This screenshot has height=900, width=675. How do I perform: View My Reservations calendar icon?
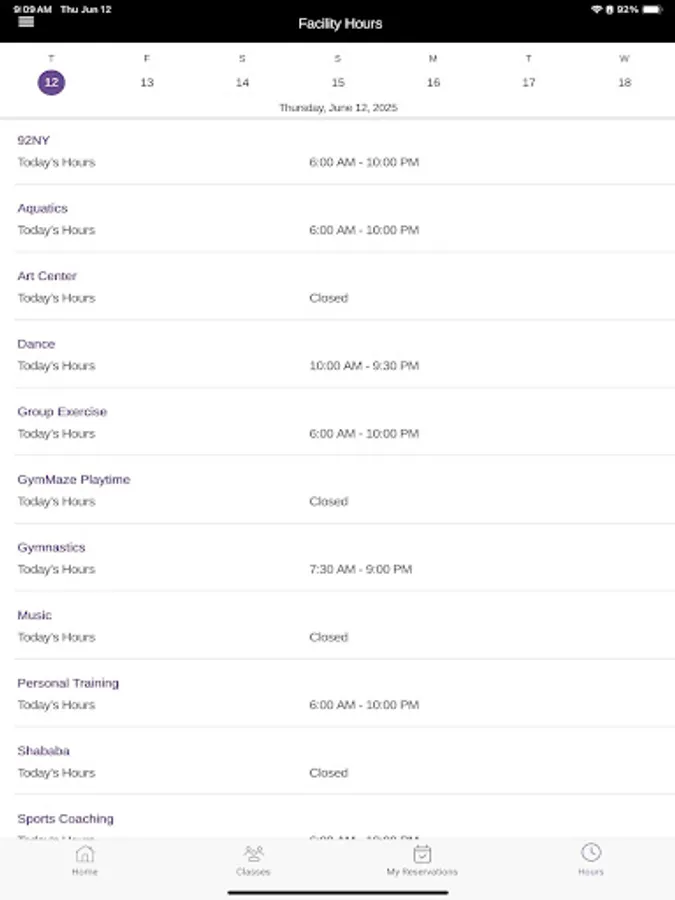pyautogui.click(x=422, y=858)
